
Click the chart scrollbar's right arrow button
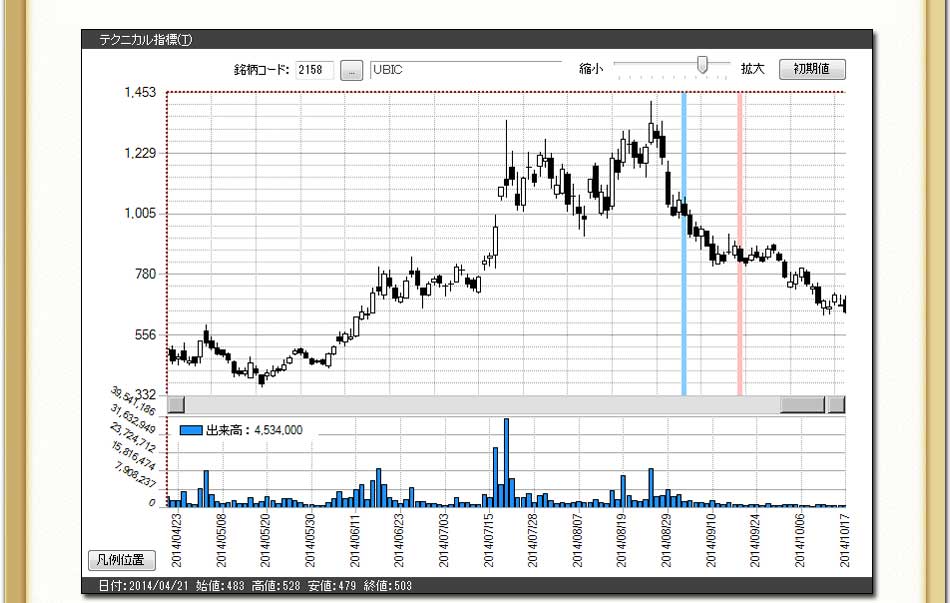coord(837,405)
